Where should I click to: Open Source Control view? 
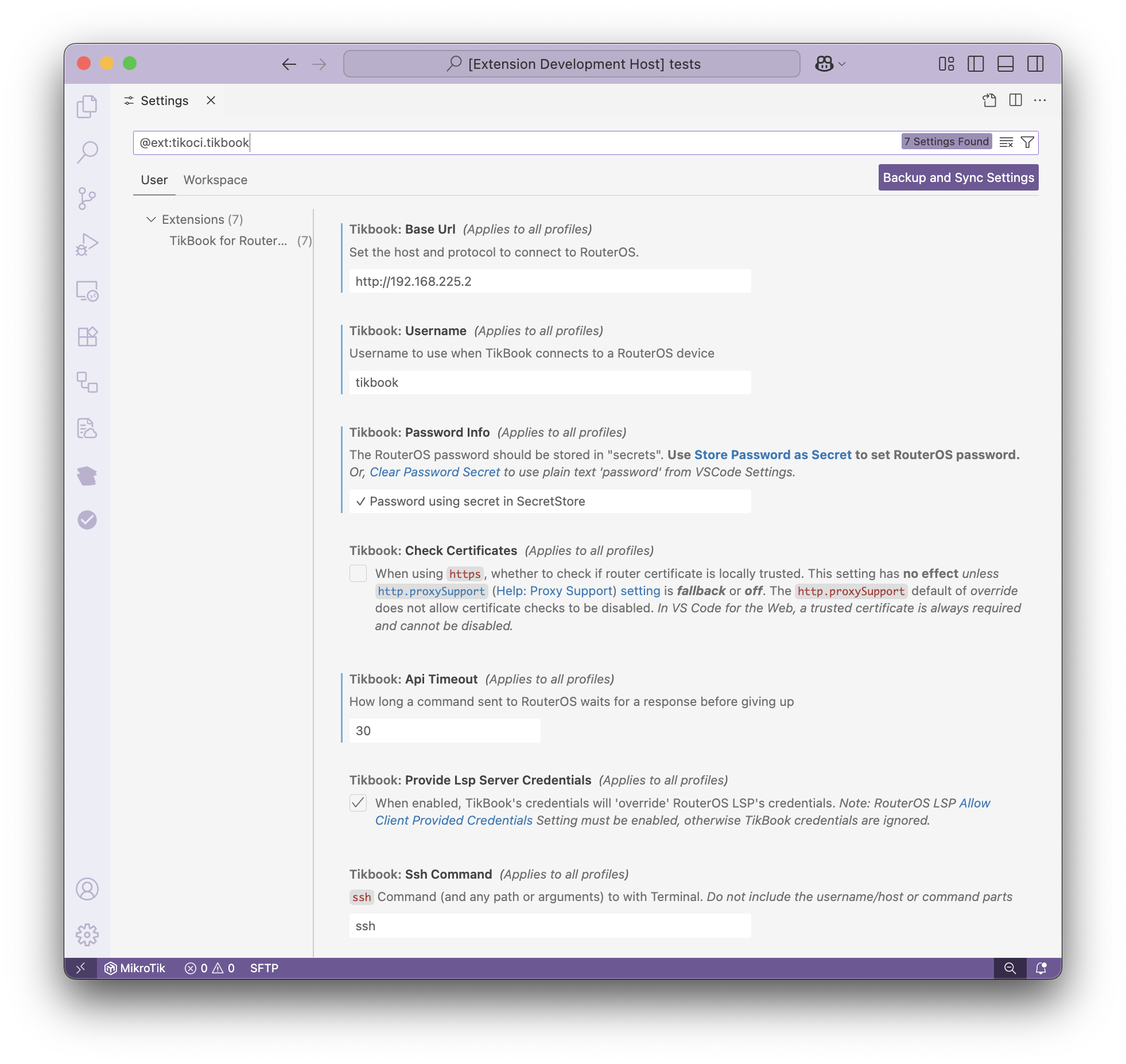(x=87, y=198)
